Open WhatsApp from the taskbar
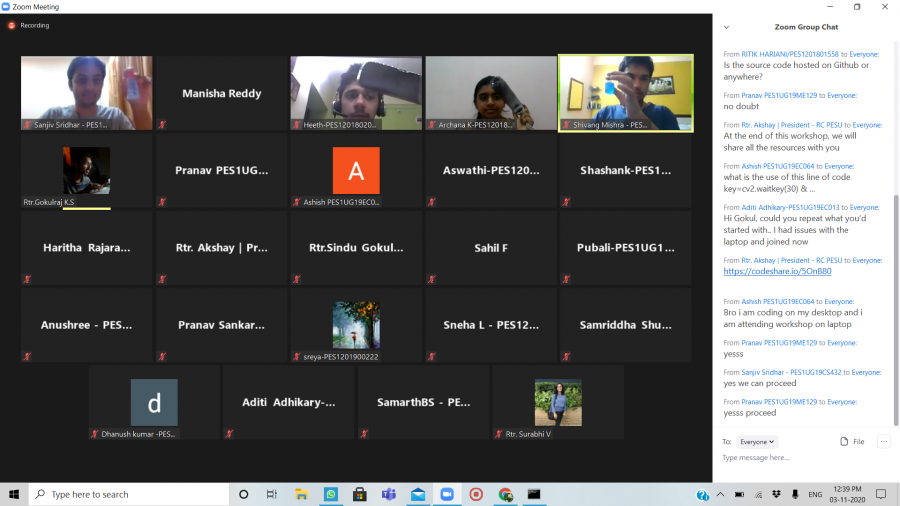This screenshot has height=506, width=900. [331, 494]
